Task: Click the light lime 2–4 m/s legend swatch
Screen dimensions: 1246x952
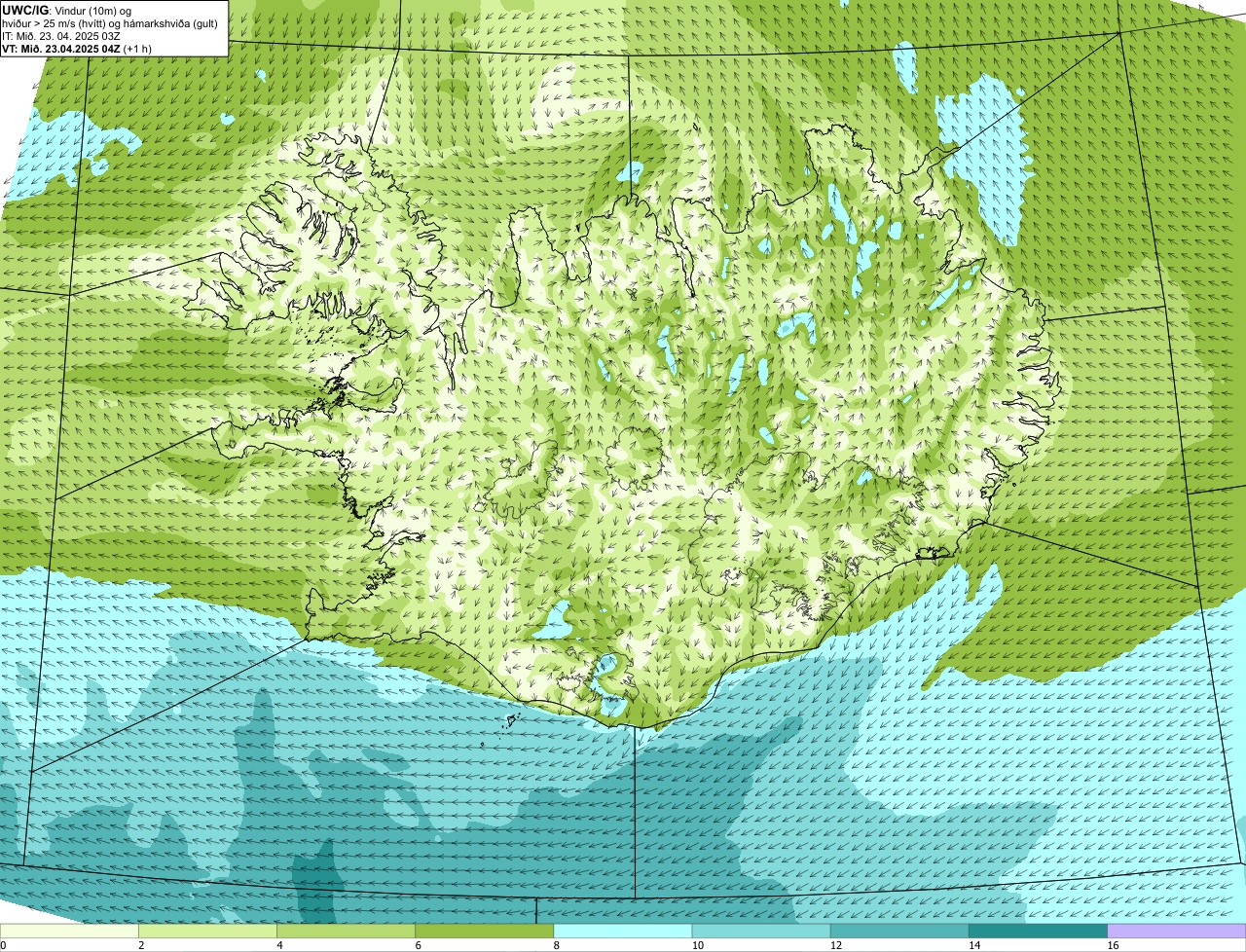Action: coord(207,932)
